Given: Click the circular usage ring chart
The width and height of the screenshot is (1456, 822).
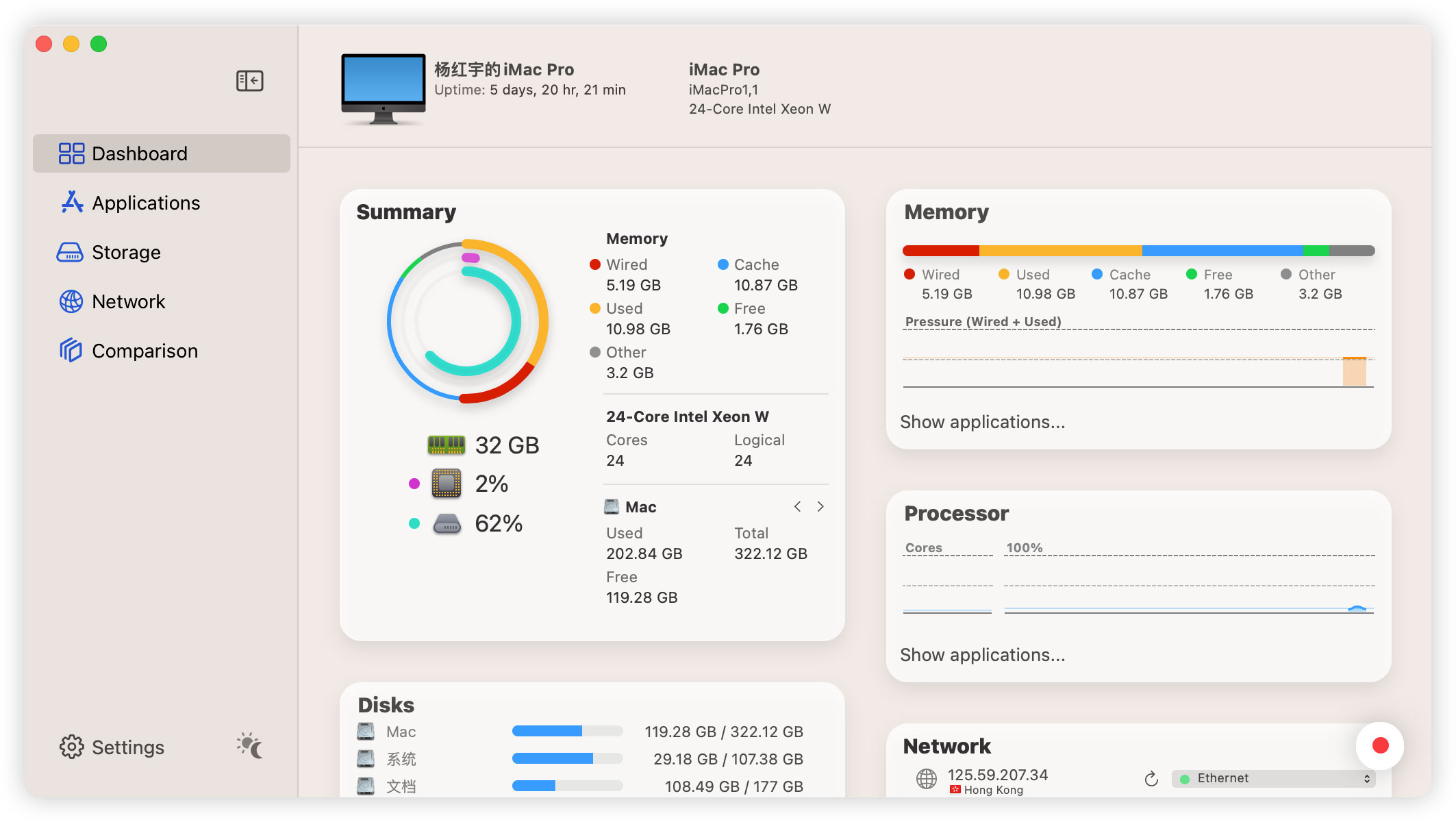Looking at the screenshot, I should click(468, 321).
